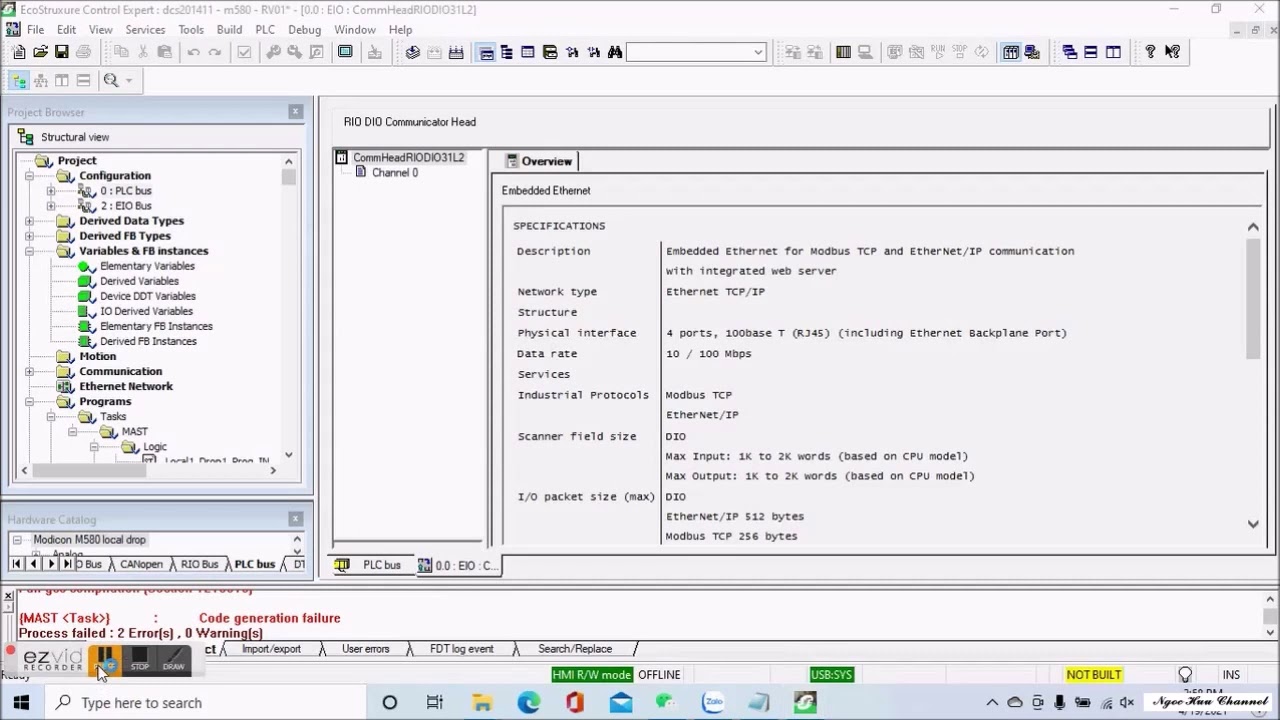Screen dimensions: 1280x720
Task: Click right arrow on Project Browser horizontal scrollbar
Action: 272,470
